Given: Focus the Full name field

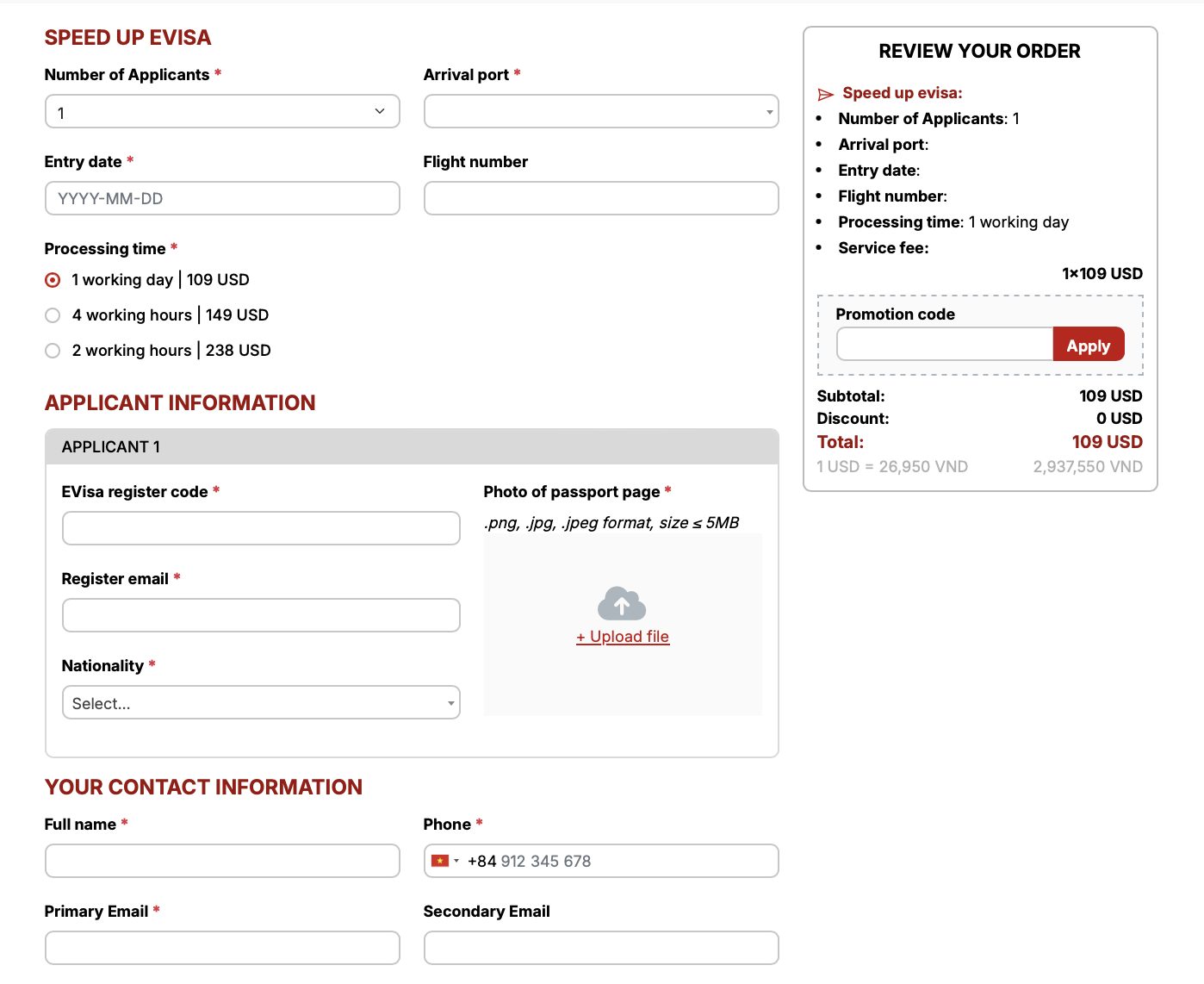Looking at the screenshot, I should [x=221, y=862].
